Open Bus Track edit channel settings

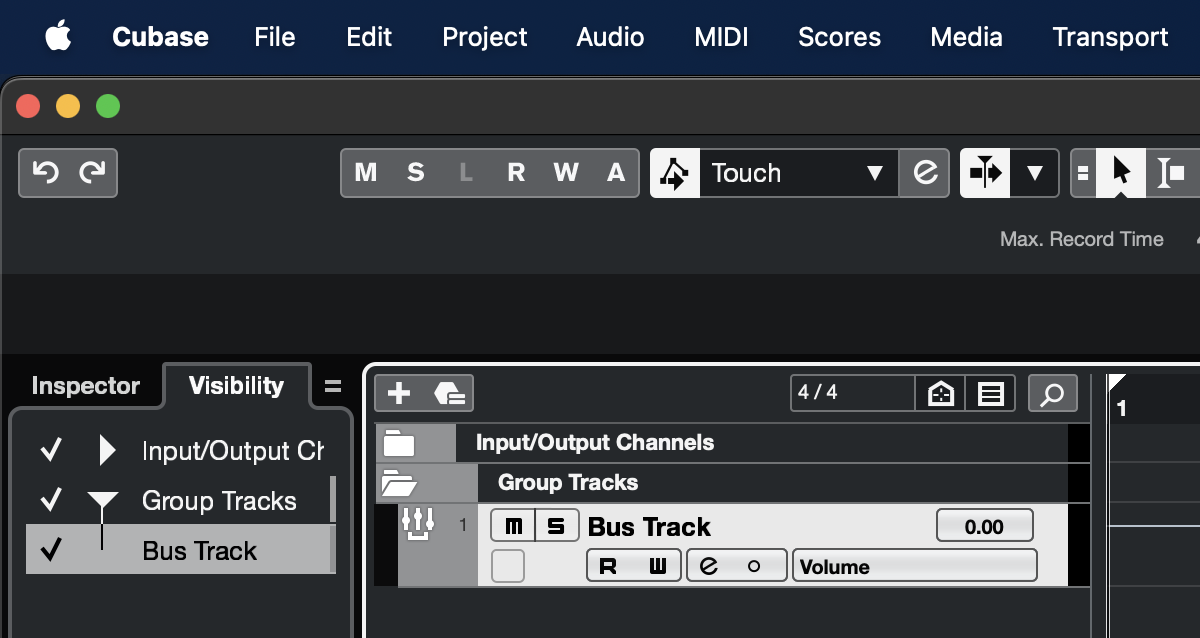[x=709, y=566]
